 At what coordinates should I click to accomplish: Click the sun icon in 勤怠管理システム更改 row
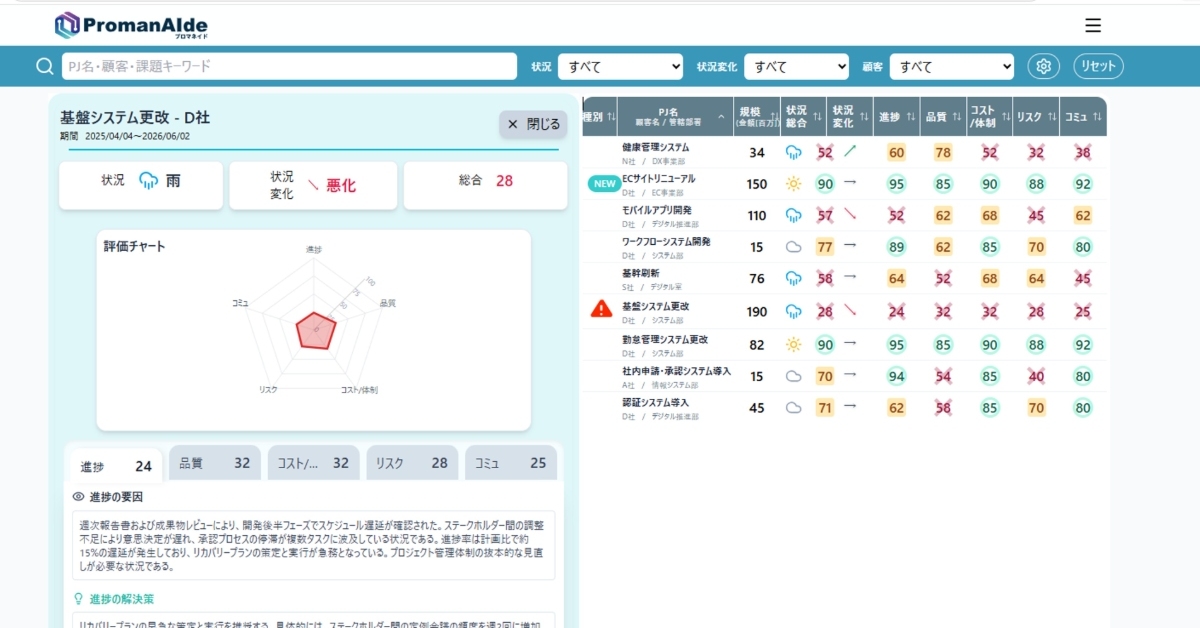coord(794,345)
